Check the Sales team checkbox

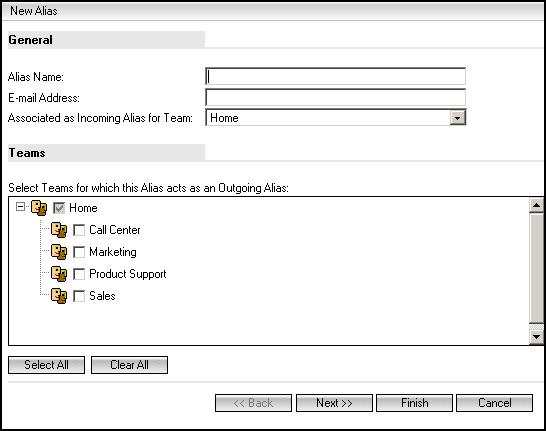point(79,296)
